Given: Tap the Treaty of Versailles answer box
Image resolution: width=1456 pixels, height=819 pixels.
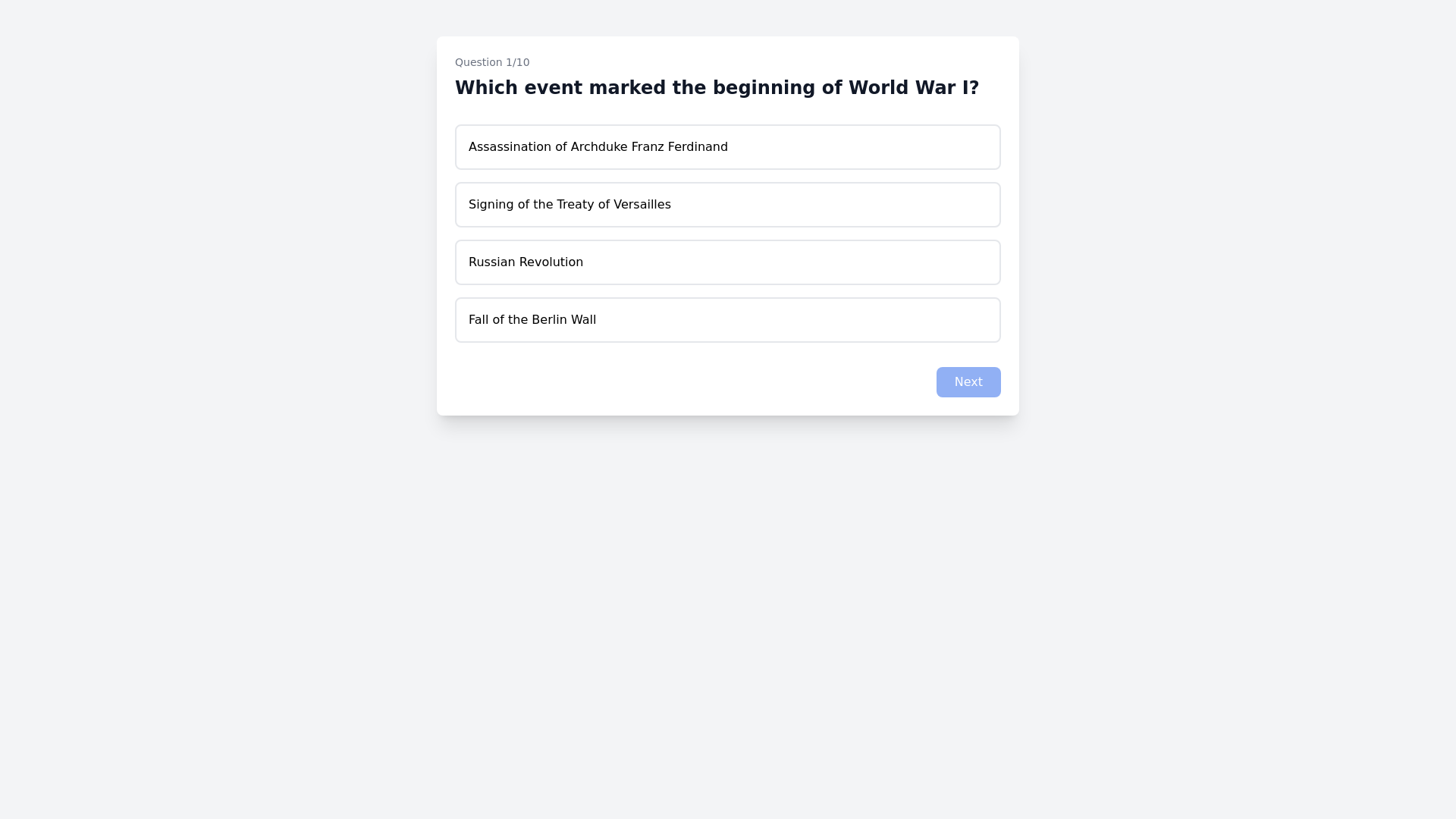Looking at the screenshot, I should pos(727,205).
